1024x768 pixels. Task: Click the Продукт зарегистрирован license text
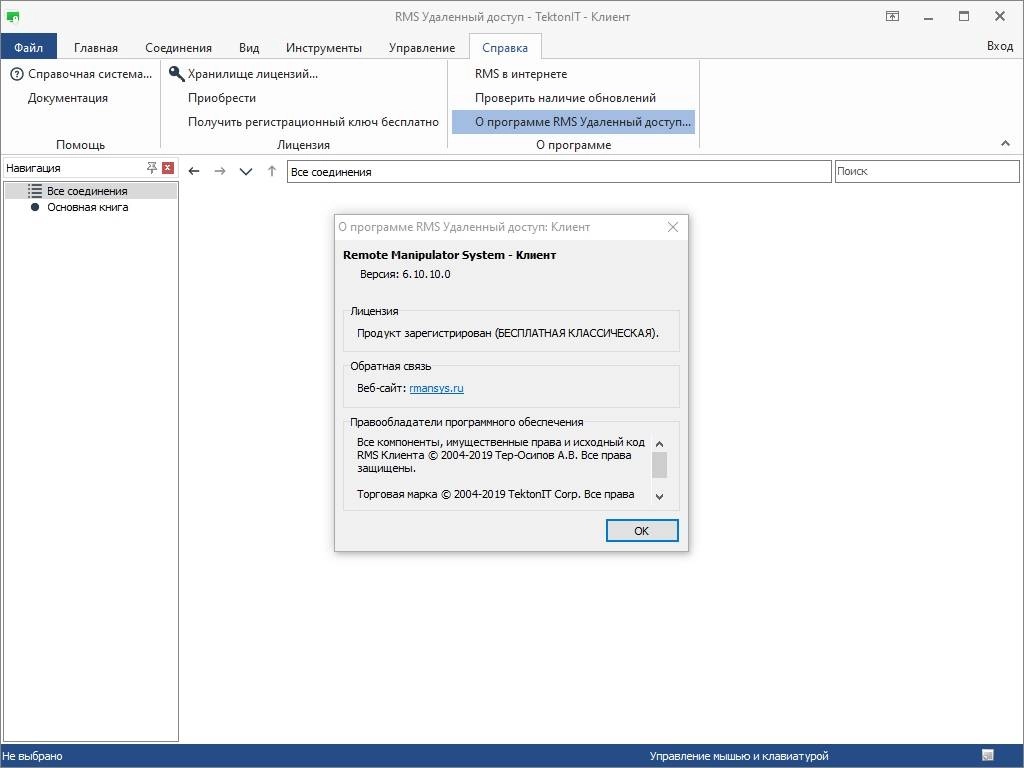(x=507, y=333)
